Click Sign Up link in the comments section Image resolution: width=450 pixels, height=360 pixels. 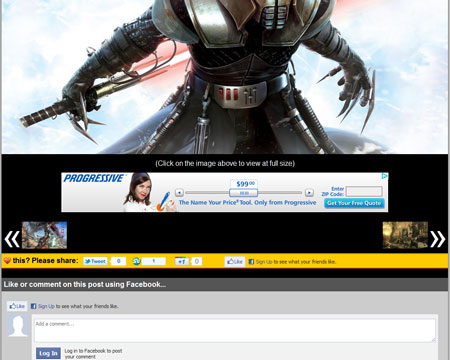tap(46, 306)
